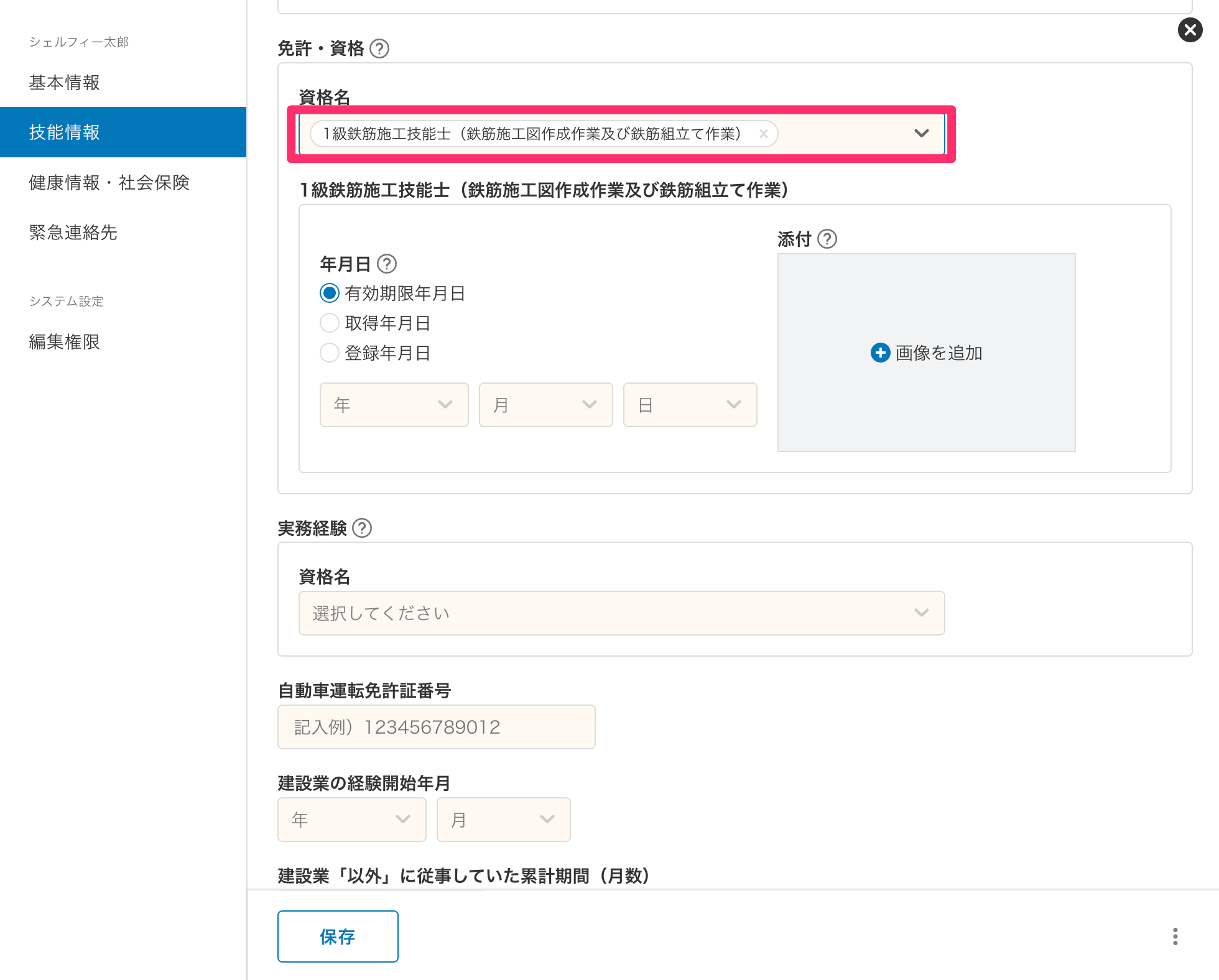This screenshot has width=1219, height=980.
Task: Click help icon beside 実務経験 heading
Action: point(362,528)
